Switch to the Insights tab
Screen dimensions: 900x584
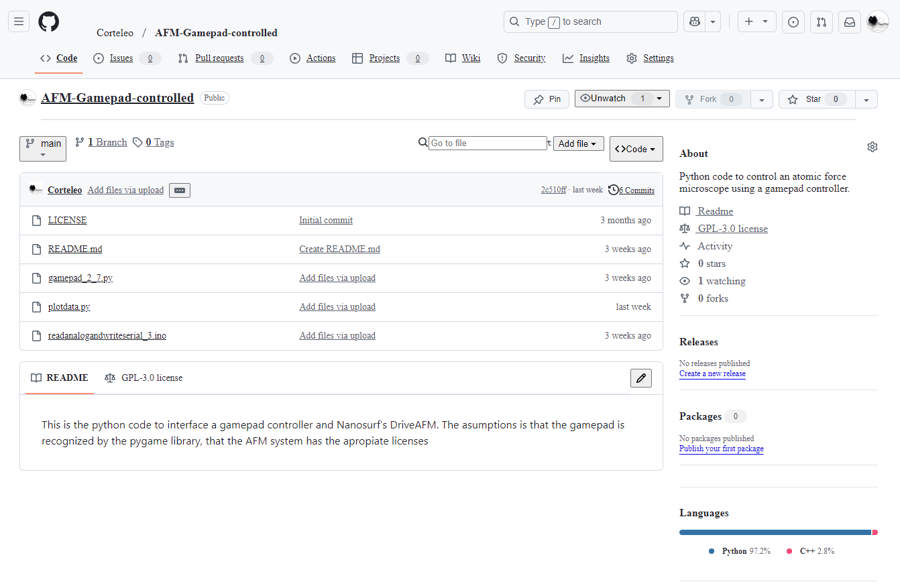585,58
